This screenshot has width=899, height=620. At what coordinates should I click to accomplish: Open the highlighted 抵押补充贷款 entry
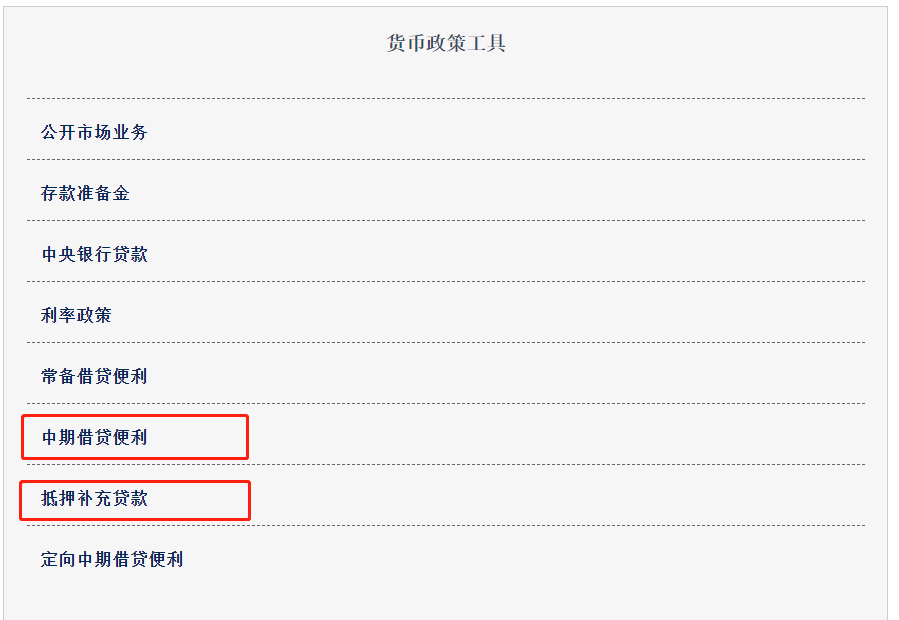click(x=92, y=499)
